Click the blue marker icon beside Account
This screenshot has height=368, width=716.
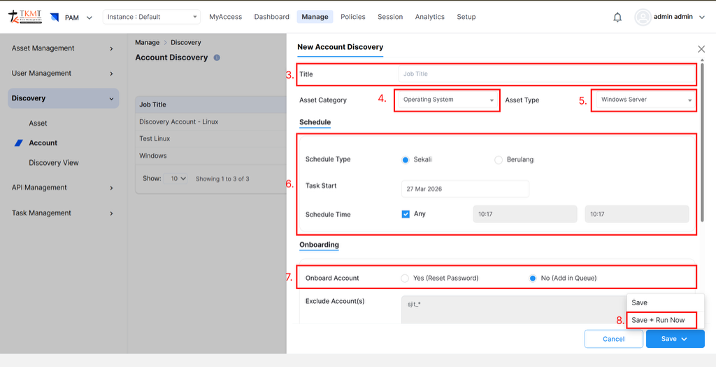click(19, 143)
